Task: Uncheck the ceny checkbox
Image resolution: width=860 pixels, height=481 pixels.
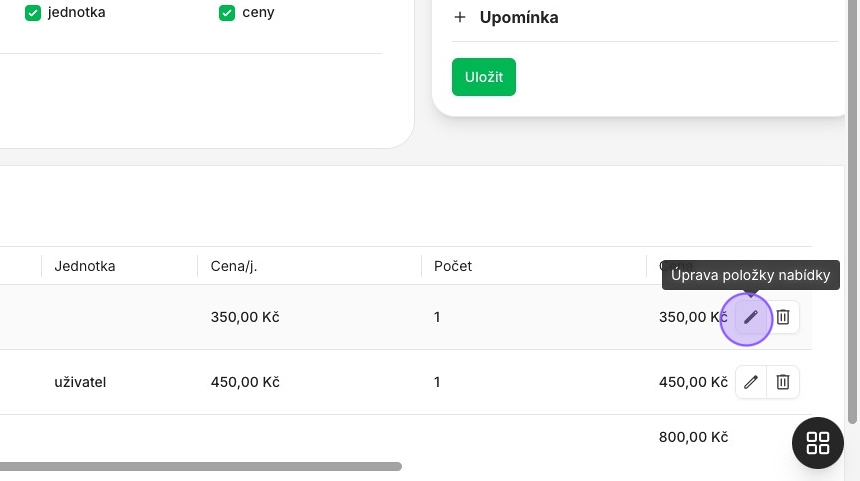Action: pyautogui.click(x=227, y=13)
